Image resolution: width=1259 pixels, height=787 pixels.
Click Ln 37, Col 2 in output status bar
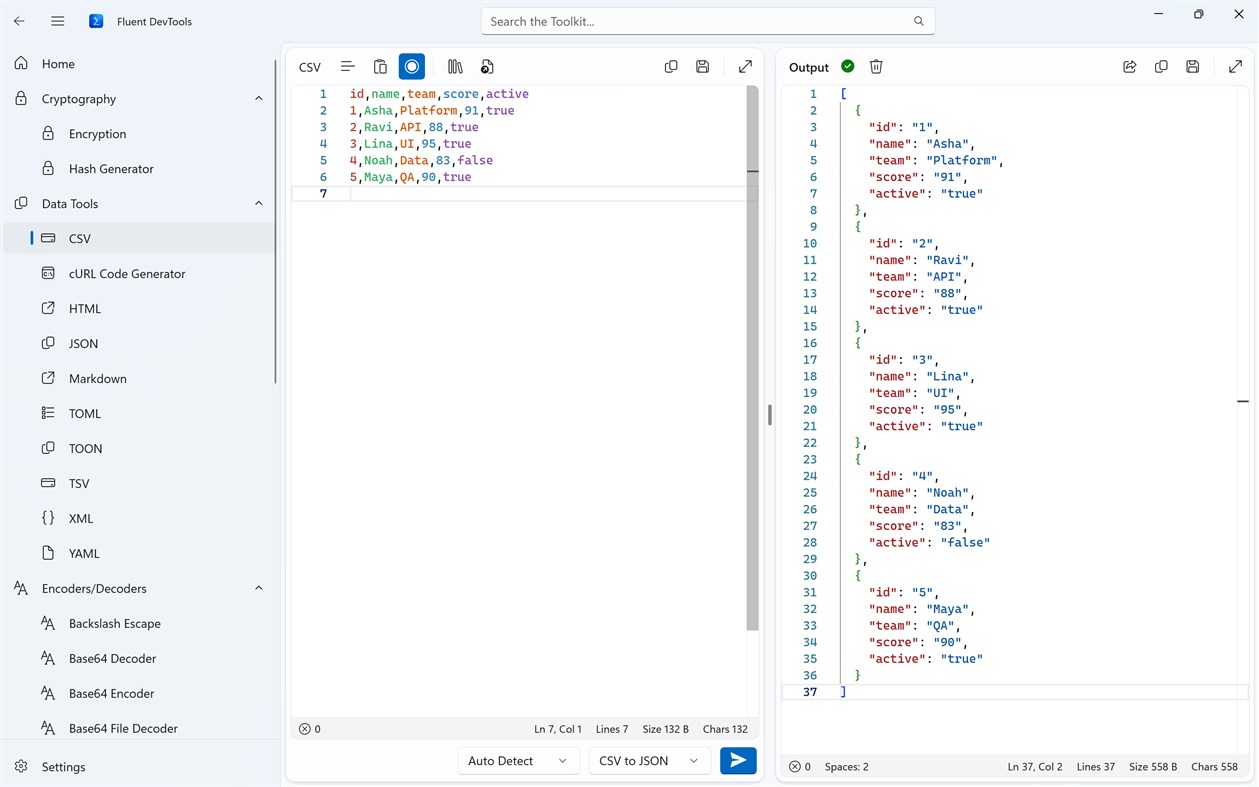tap(1035, 767)
